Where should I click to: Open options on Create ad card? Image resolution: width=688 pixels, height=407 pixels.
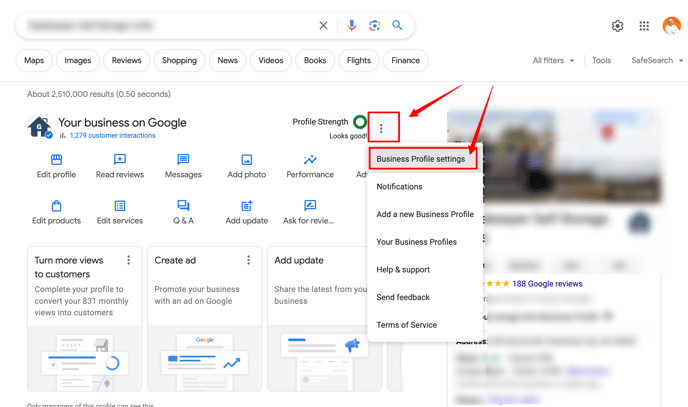pyautogui.click(x=248, y=260)
